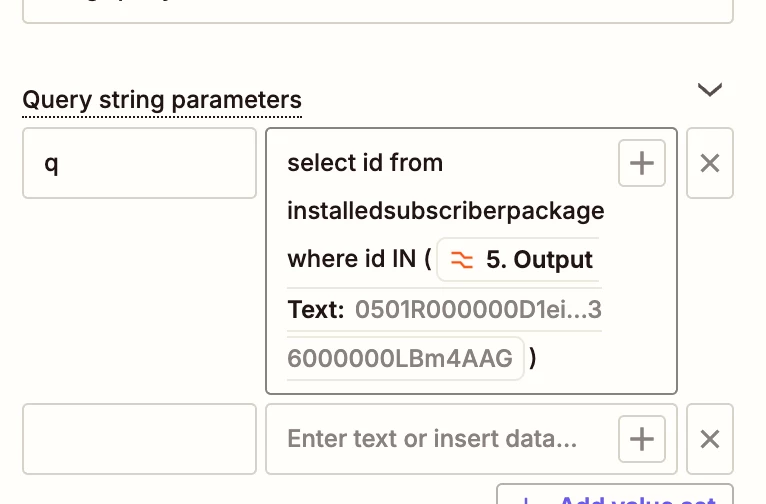766x504 pixels.
Task: Collapse the Query string parameters section chevron
Action: 709,90
